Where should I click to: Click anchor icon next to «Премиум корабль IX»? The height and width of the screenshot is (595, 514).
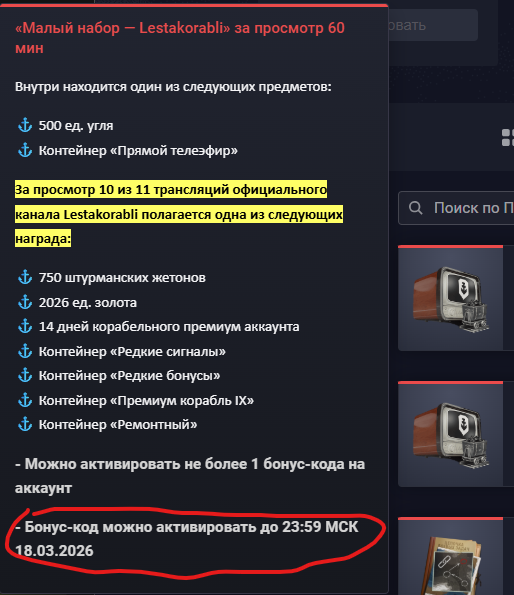[x=25, y=400]
